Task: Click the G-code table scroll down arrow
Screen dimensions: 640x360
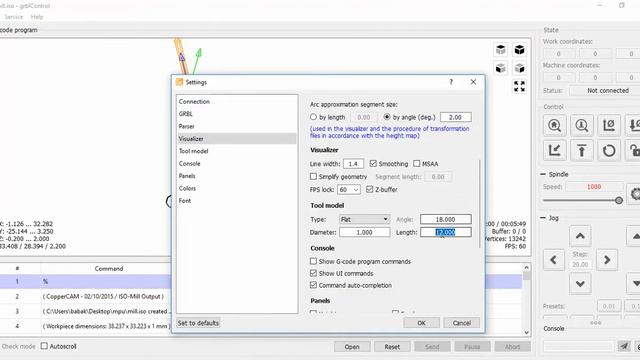Action: 527,333
